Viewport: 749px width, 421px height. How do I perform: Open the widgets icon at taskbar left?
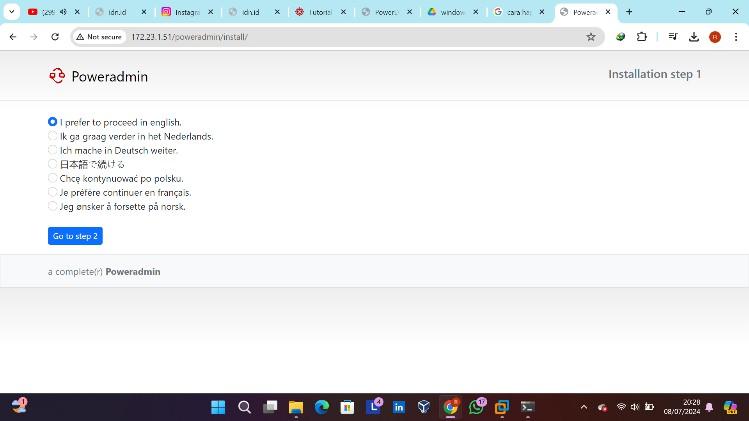(20, 406)
